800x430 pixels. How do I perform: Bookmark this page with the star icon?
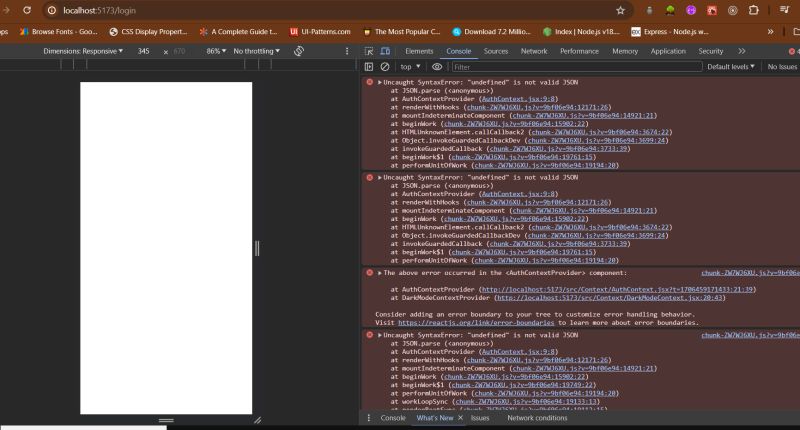620,10
